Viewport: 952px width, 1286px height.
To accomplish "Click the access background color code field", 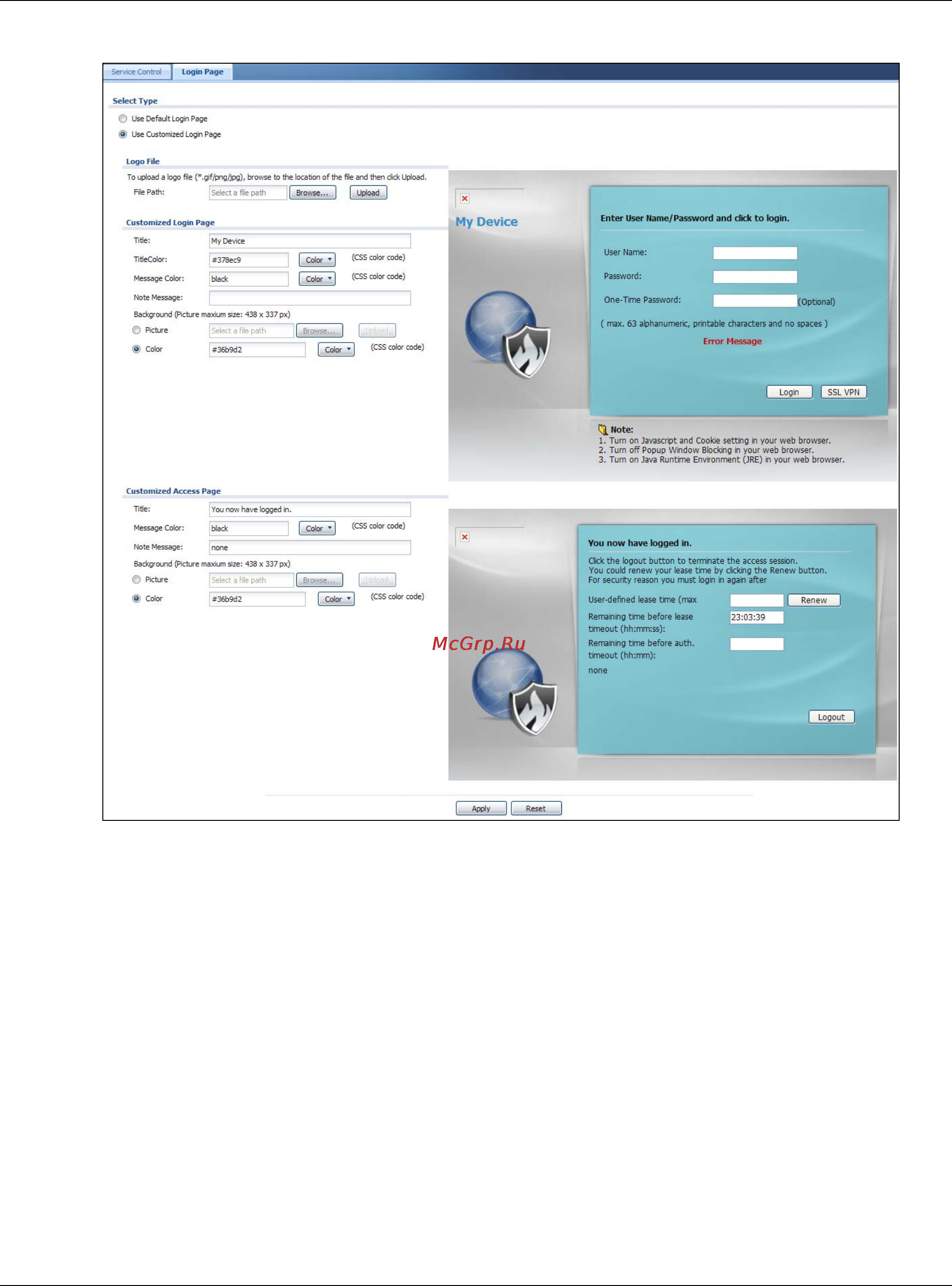I will pyautogui.click(x=257, y=599).
